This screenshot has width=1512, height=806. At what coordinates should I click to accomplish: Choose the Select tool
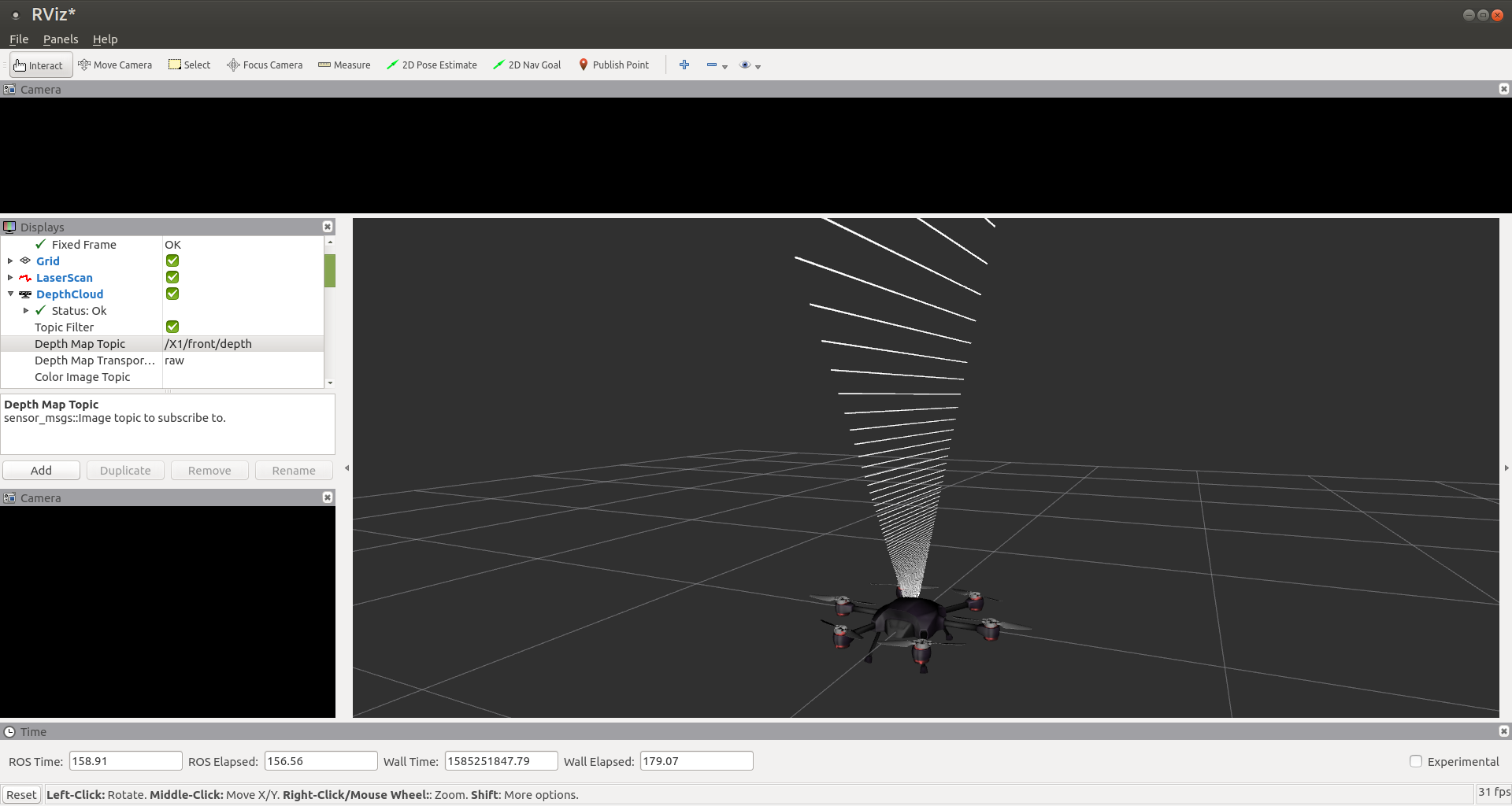189,65
